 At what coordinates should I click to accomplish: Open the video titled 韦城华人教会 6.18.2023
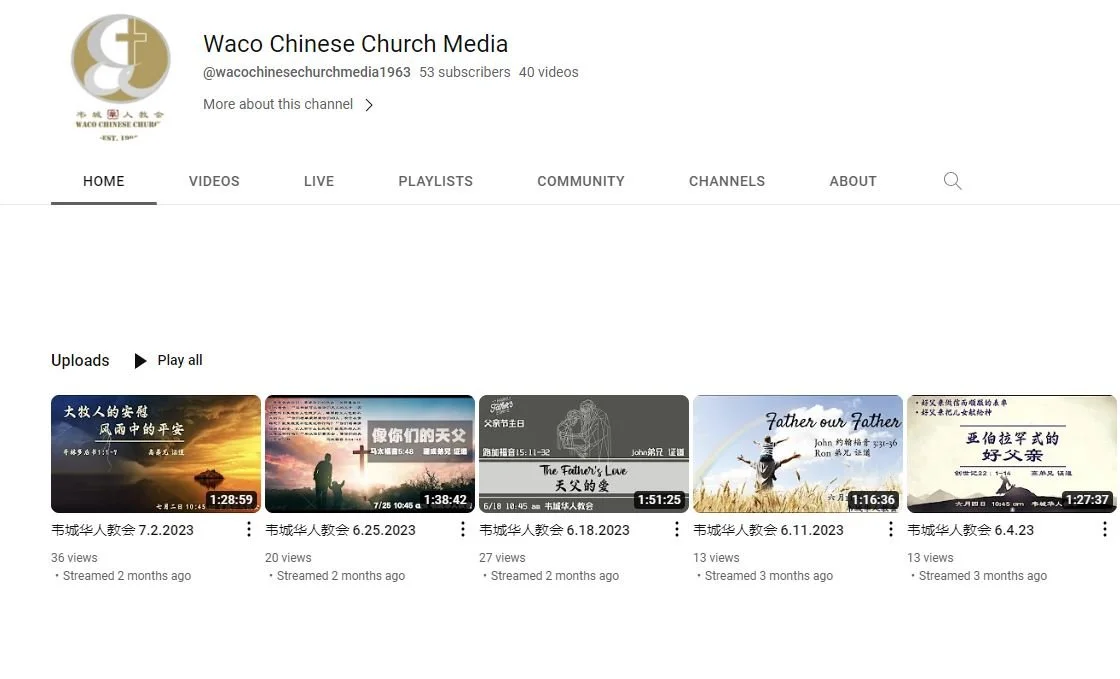click(554, 530)
